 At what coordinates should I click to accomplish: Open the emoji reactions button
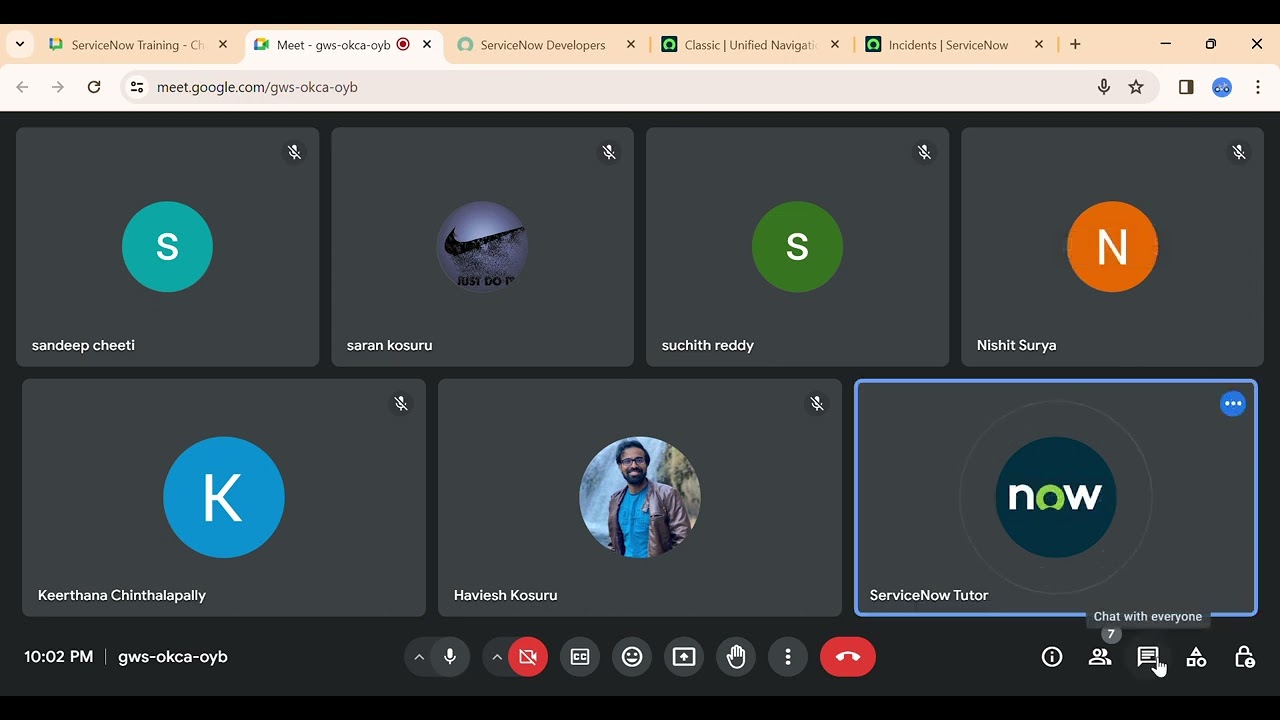pos(632,657)
